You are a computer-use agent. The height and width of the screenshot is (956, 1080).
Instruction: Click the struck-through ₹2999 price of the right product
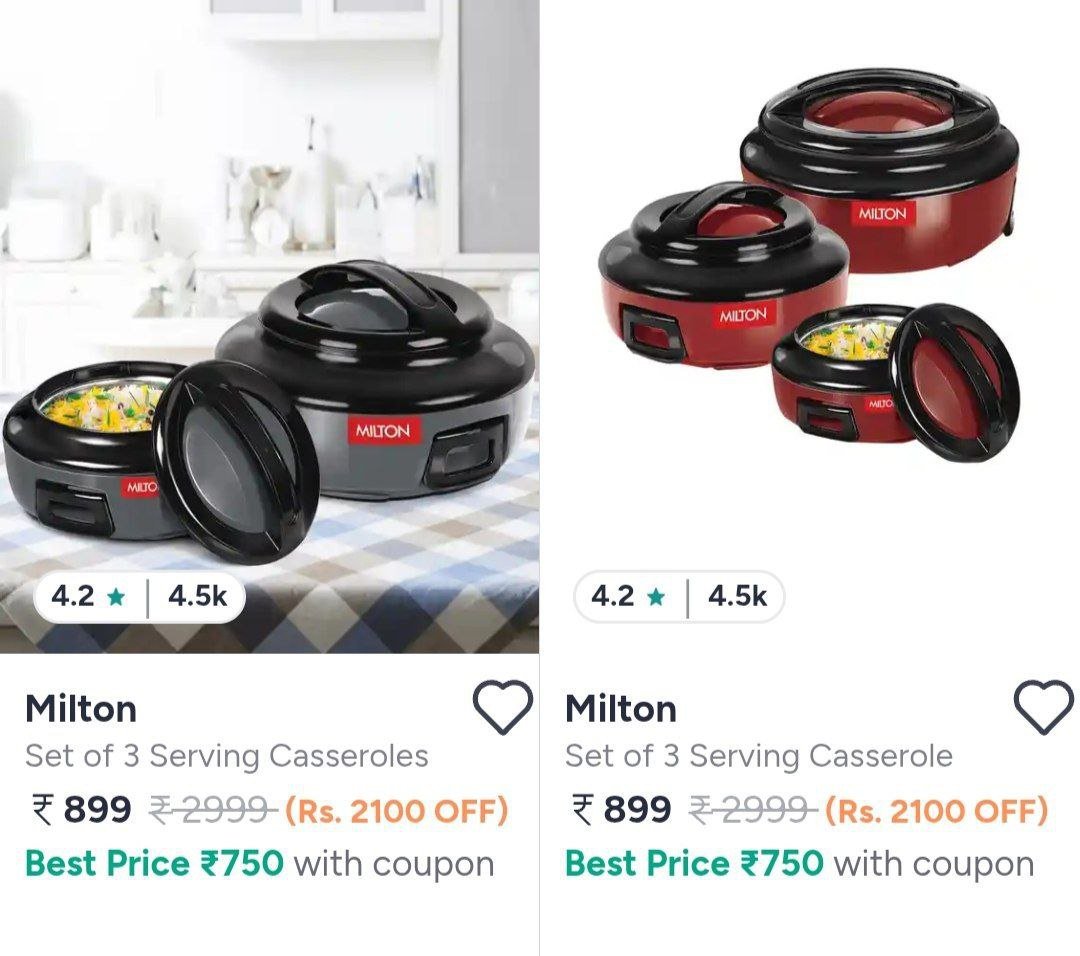click(x=754, y=810)
